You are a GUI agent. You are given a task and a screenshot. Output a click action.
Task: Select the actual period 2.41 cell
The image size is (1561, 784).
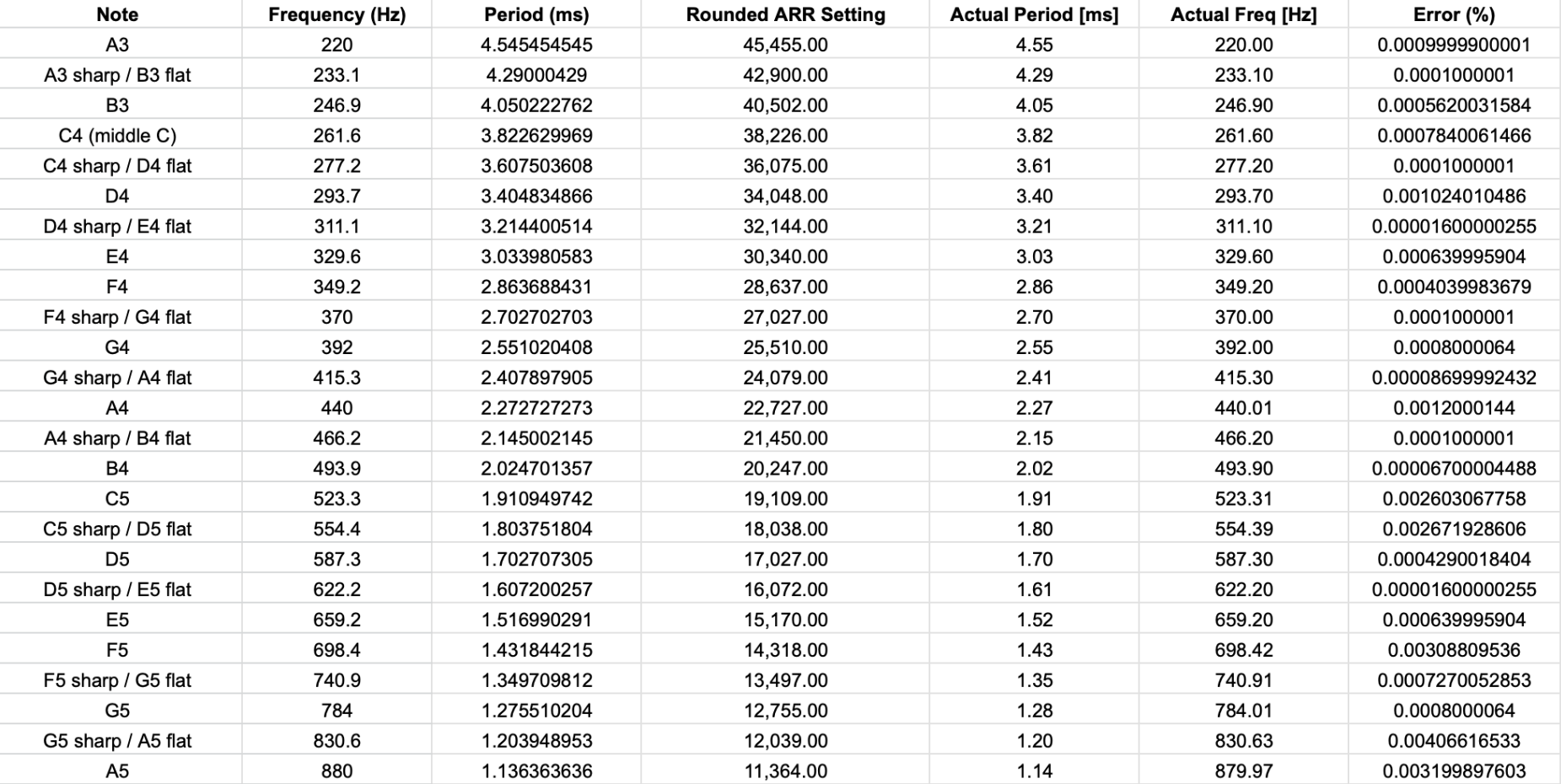pyautogui.click(x=1034, y=378)
